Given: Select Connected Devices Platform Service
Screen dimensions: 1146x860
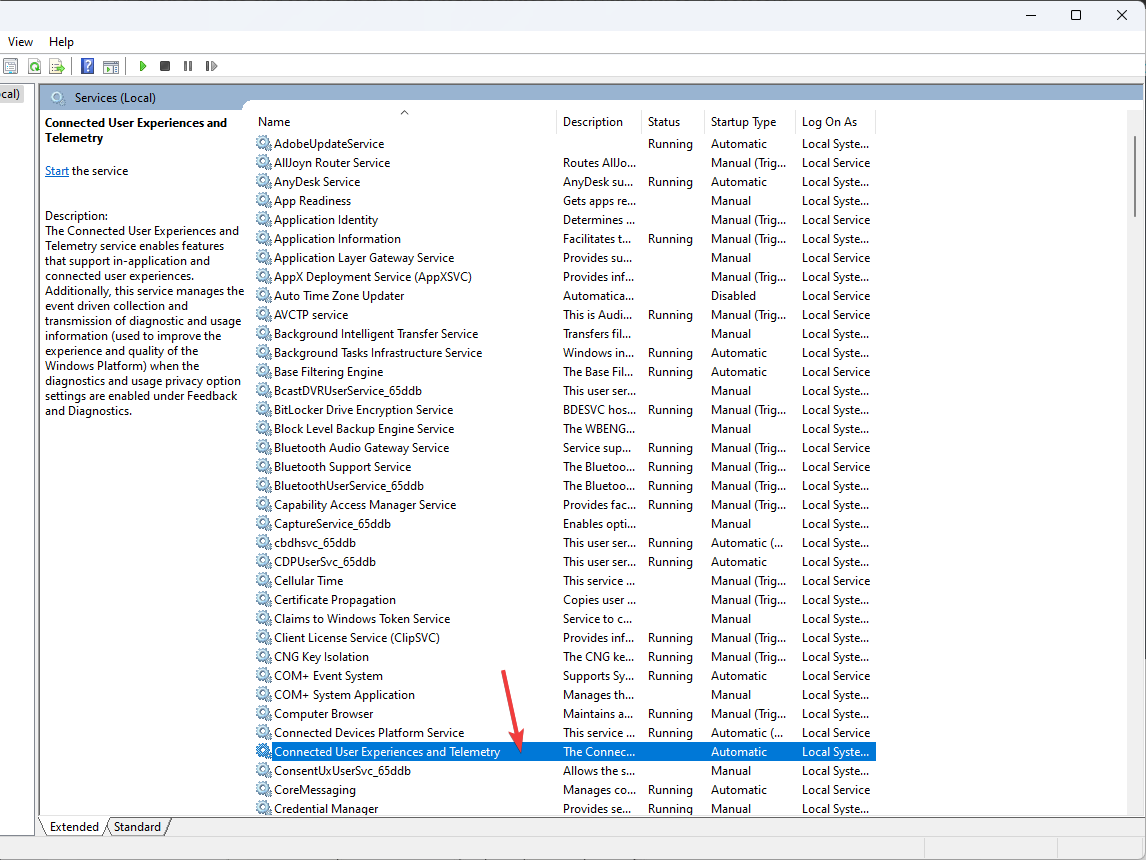Looking at the screenshot, I should tap(565, 733).
